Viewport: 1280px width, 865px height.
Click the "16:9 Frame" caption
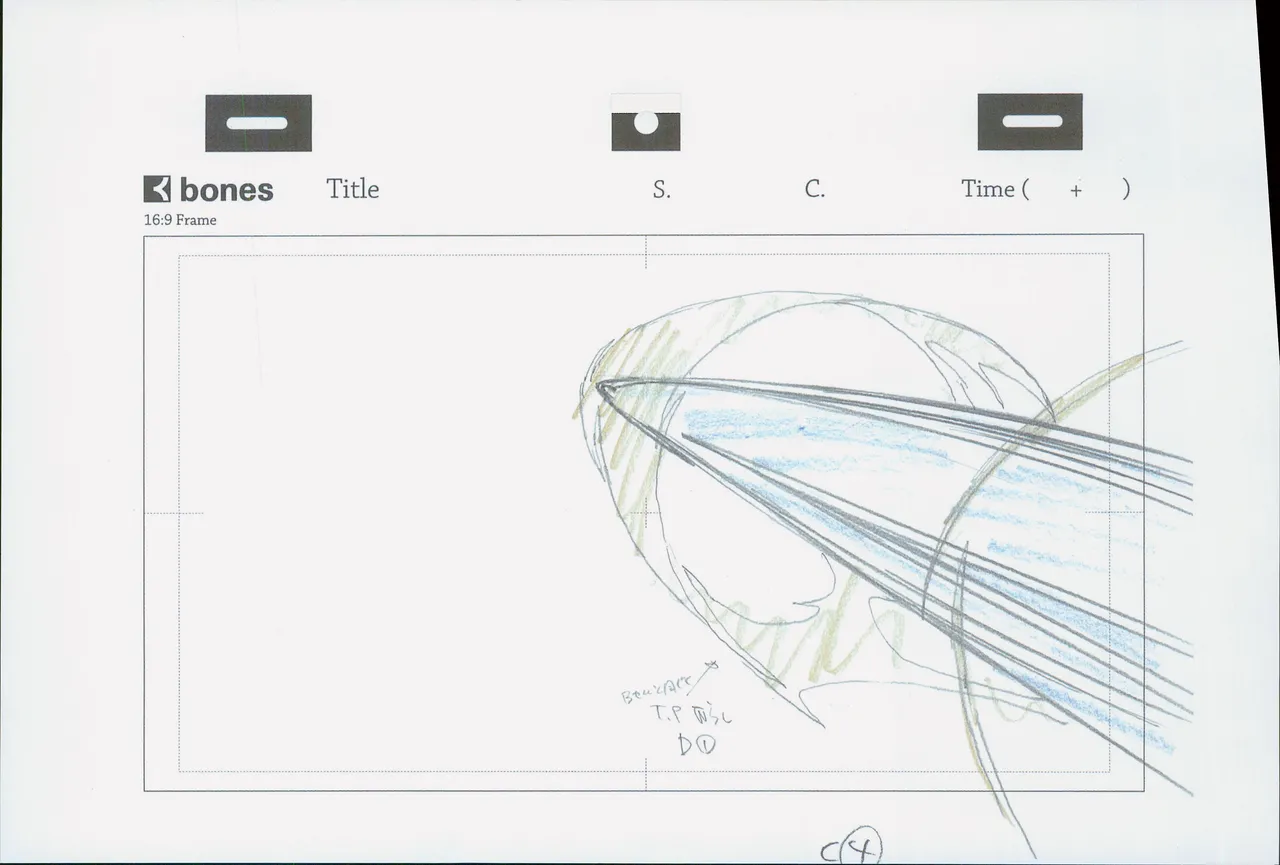180,220
